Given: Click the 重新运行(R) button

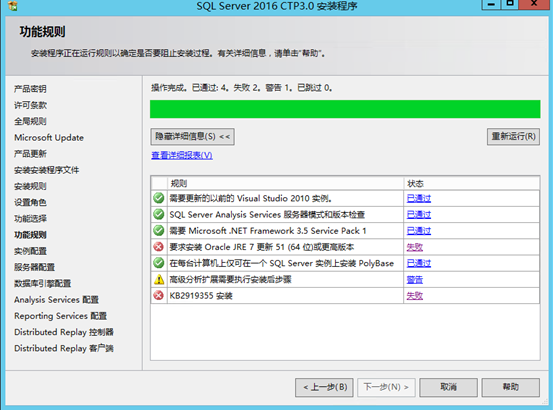Looking at the screenshot, I should pos(513,136).
